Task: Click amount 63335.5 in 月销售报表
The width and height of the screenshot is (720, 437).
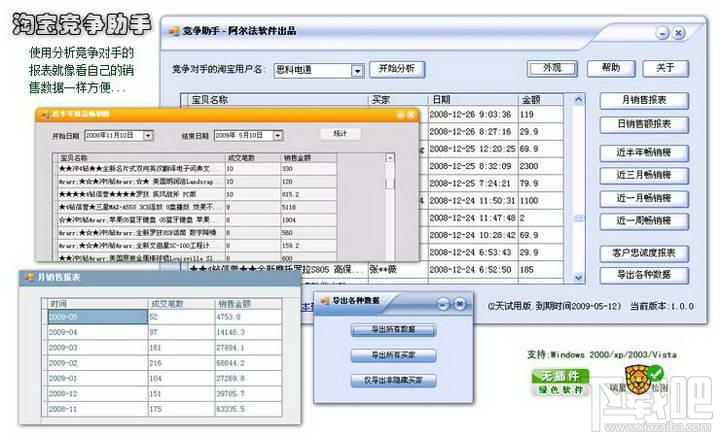Action: (x=248, y=409)
